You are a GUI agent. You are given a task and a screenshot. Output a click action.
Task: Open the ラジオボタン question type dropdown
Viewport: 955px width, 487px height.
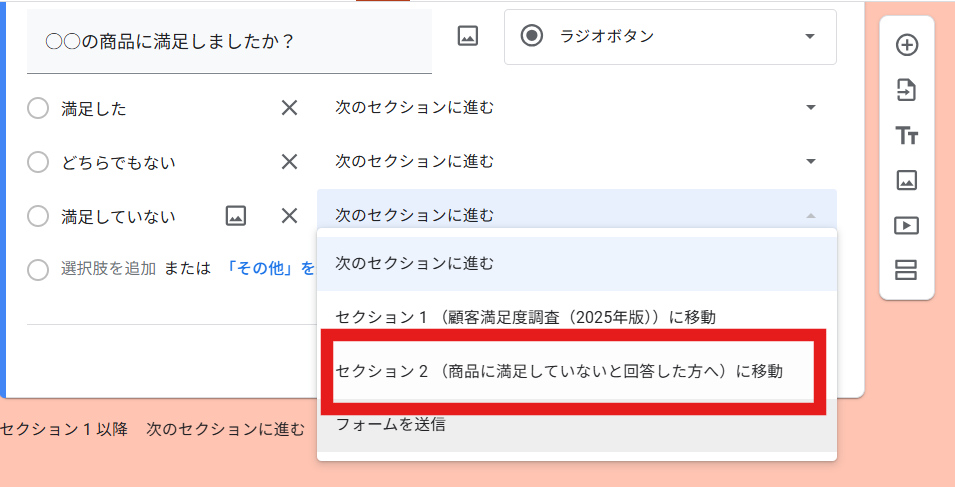click(670, 37)
